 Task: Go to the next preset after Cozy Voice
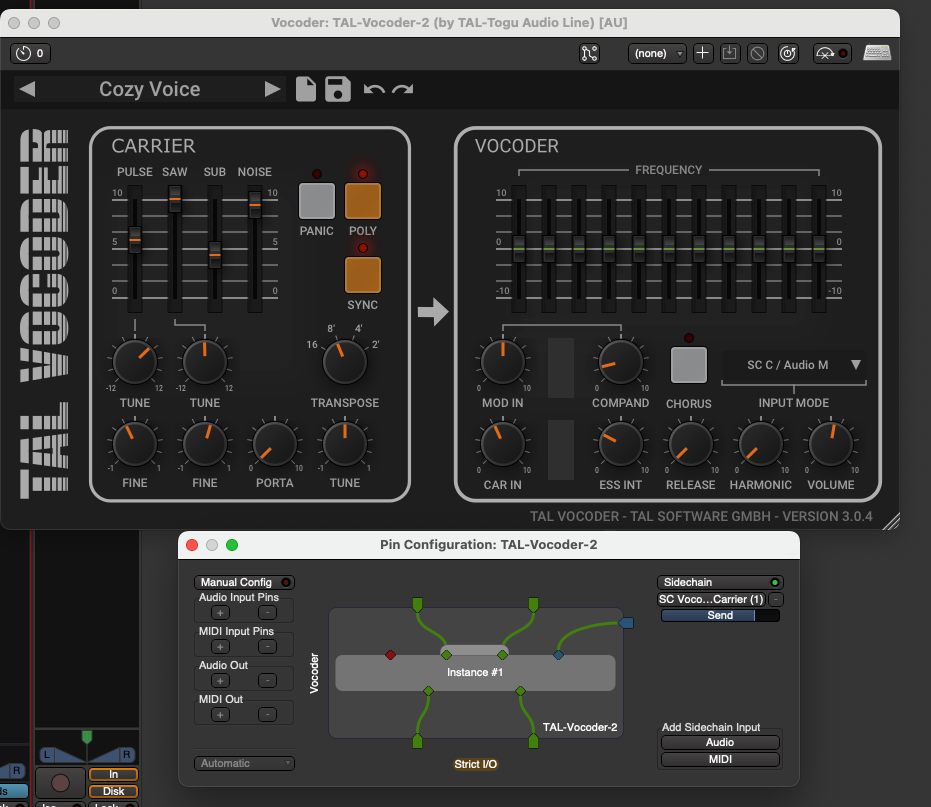point(272,89)
